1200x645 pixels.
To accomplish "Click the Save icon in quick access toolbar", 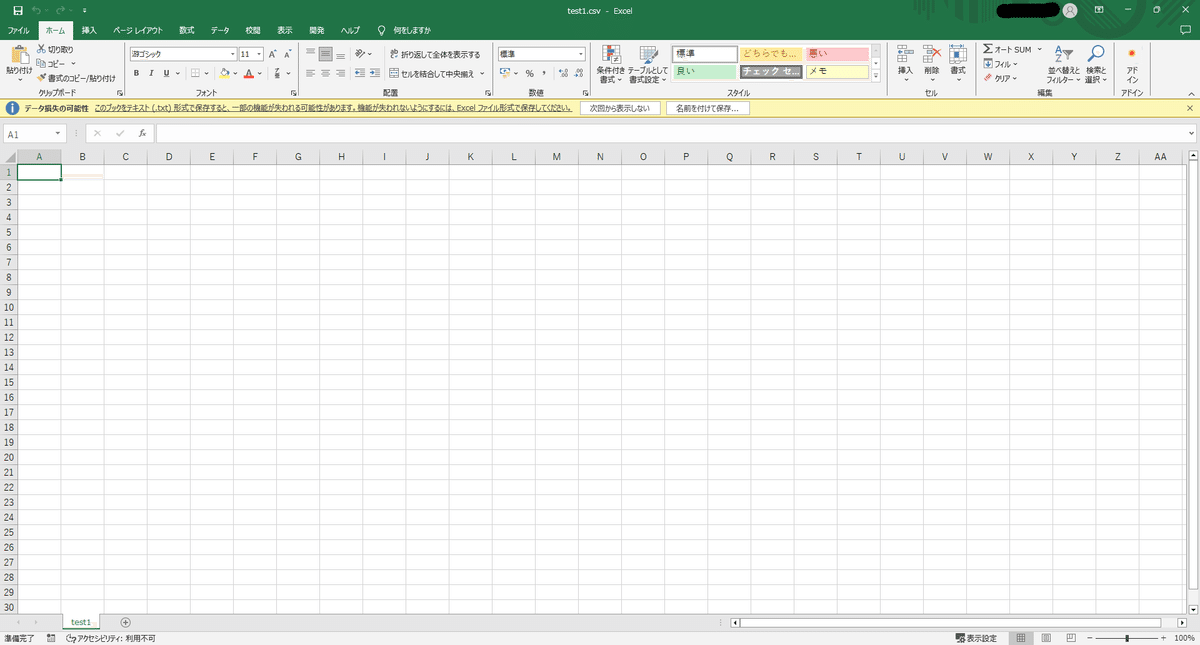I will (17, 10).
